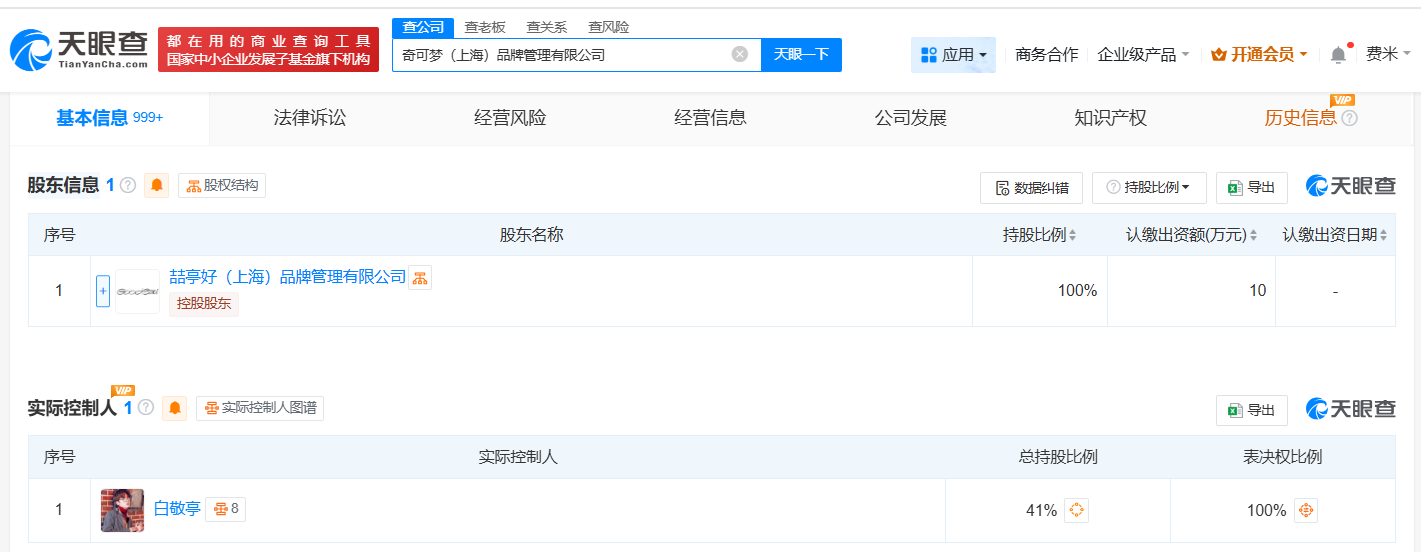This screenshot has width=1421, height=552.
Task: Export shareholder info with 导出 button
Action: pyautogui.click(x=1252, y=187)
